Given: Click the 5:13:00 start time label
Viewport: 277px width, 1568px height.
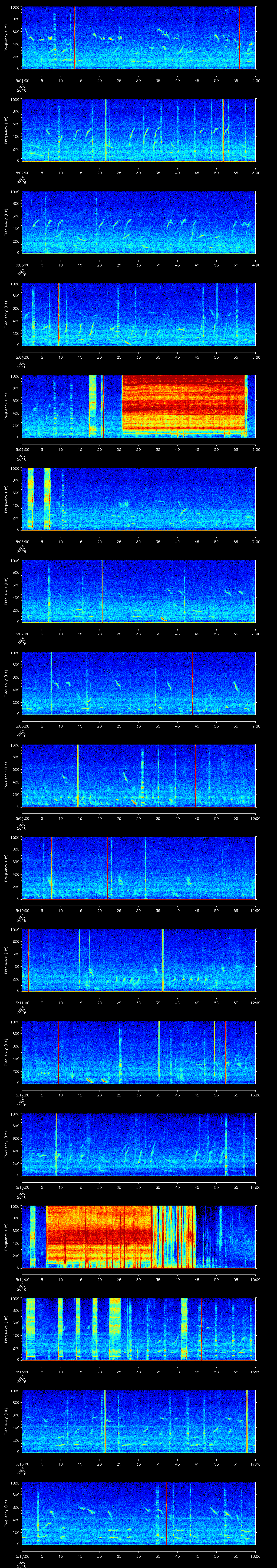Looking at the screenshot, I should point(22,1187).
